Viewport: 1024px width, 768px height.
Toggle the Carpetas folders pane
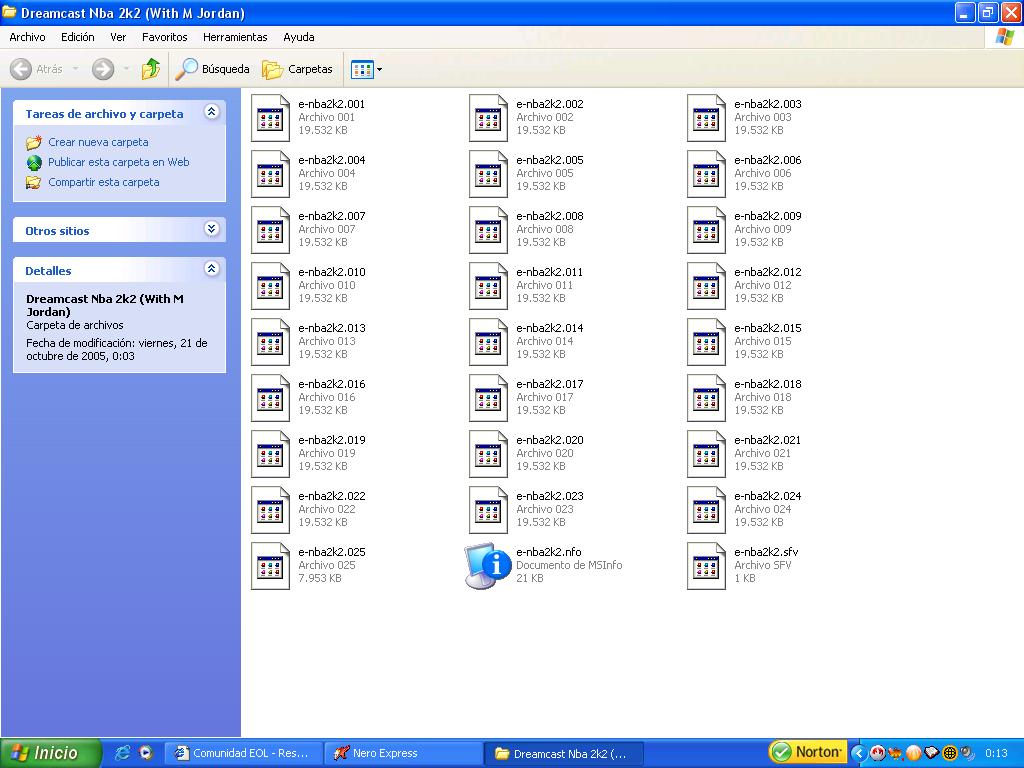pyautogui.click(x=298, y=69)
